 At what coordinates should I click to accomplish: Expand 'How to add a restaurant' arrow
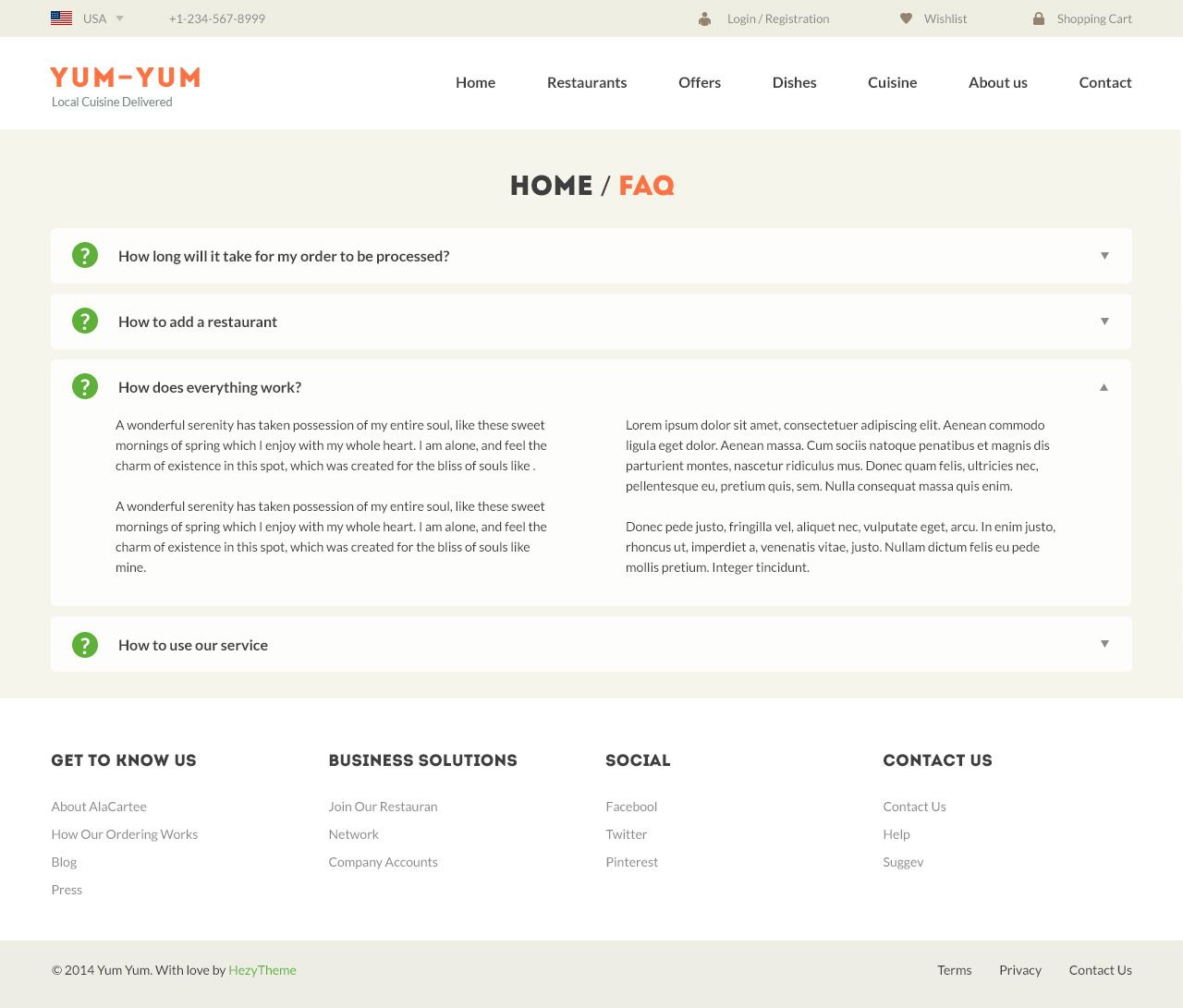[1104, 322]
